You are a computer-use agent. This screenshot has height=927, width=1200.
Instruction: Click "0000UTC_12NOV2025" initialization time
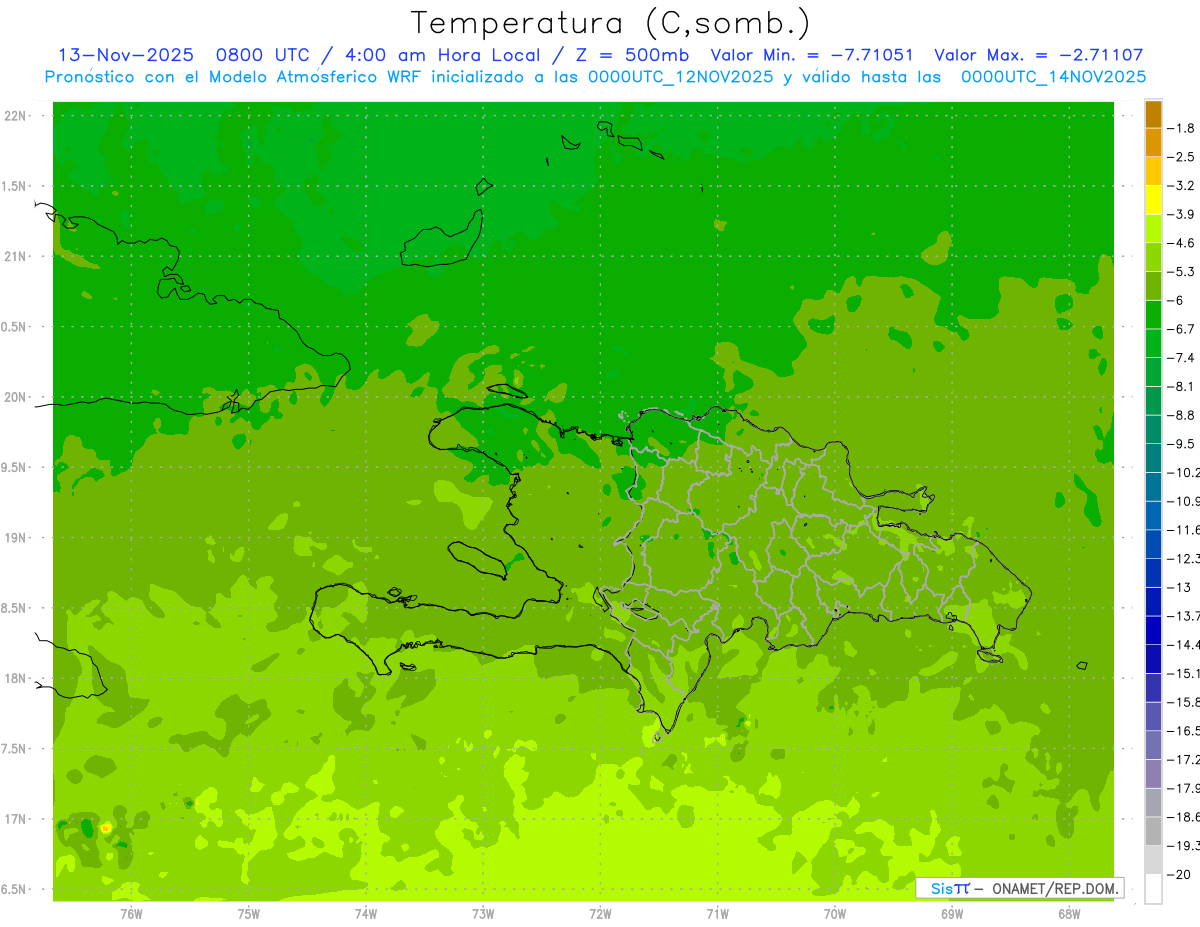coord(681,77)
